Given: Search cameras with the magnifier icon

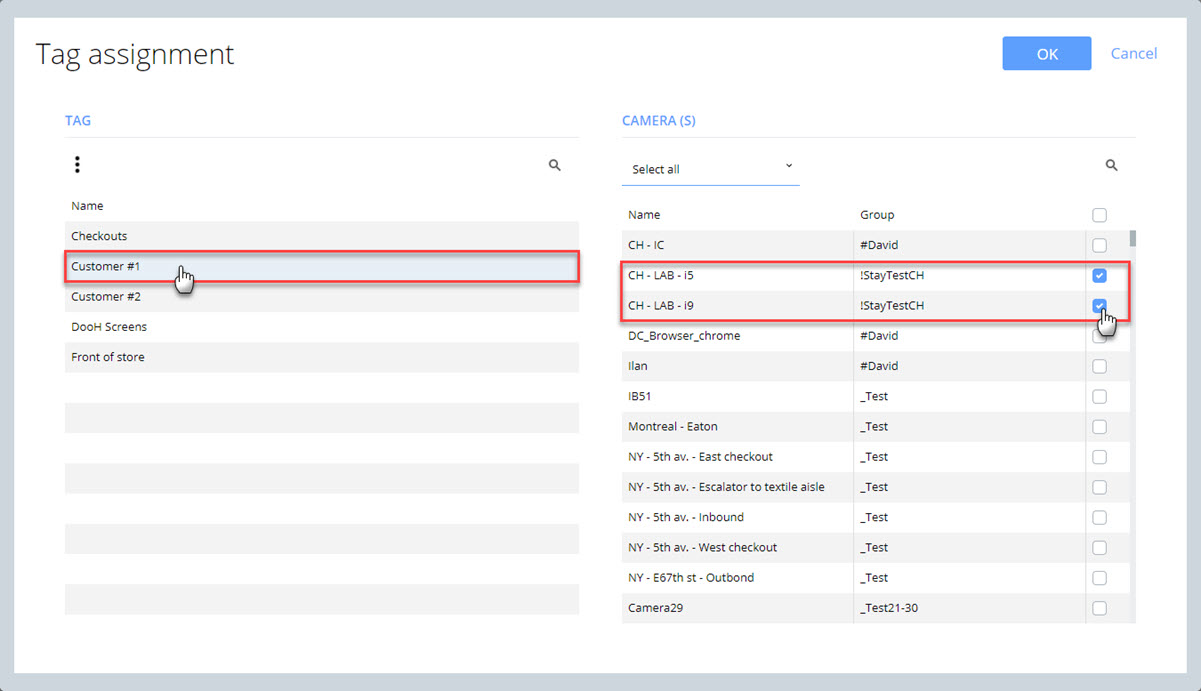Looking at the screenshot, I should click(1111, 165).
